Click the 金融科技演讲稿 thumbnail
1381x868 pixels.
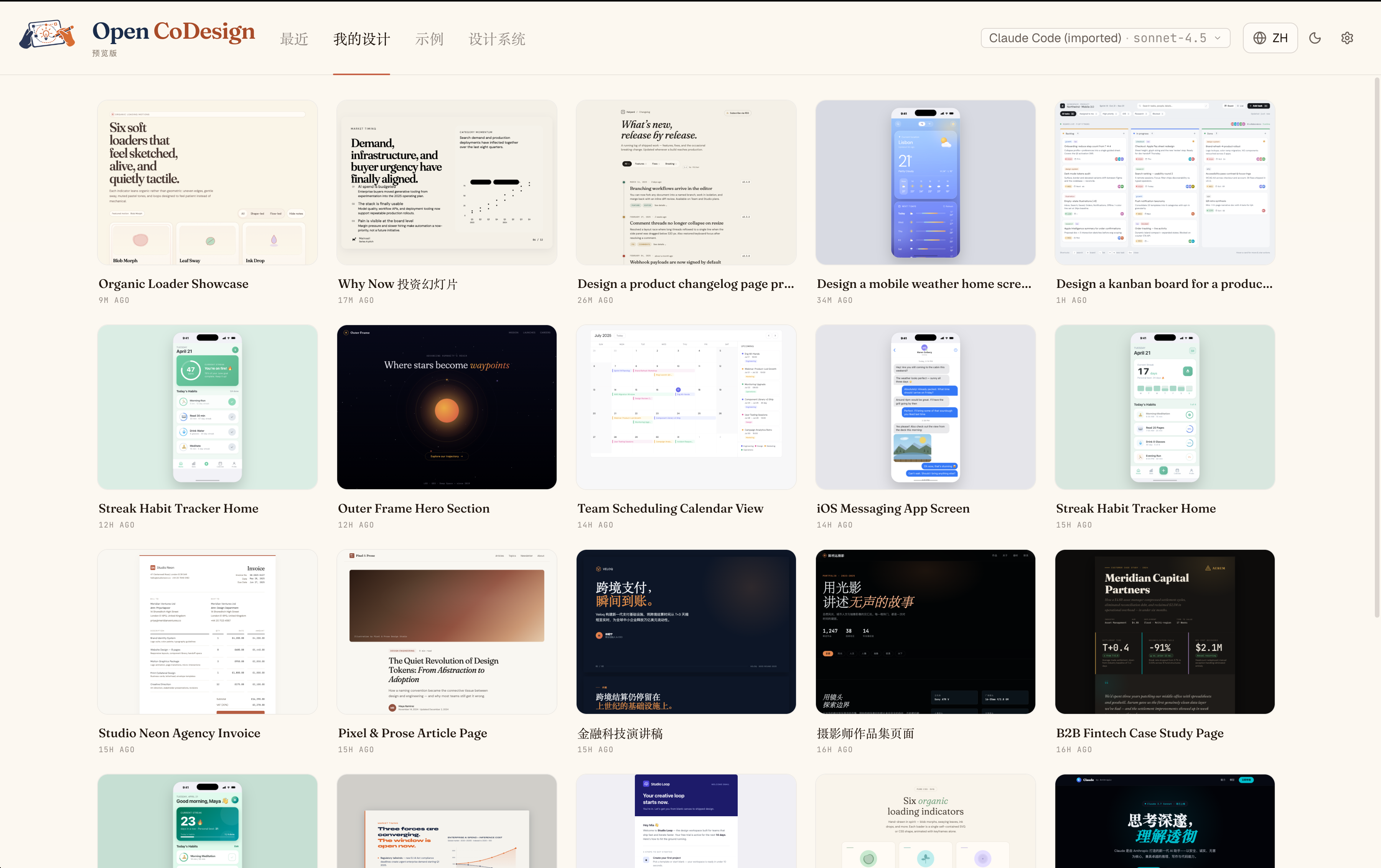tap(686, 632)
